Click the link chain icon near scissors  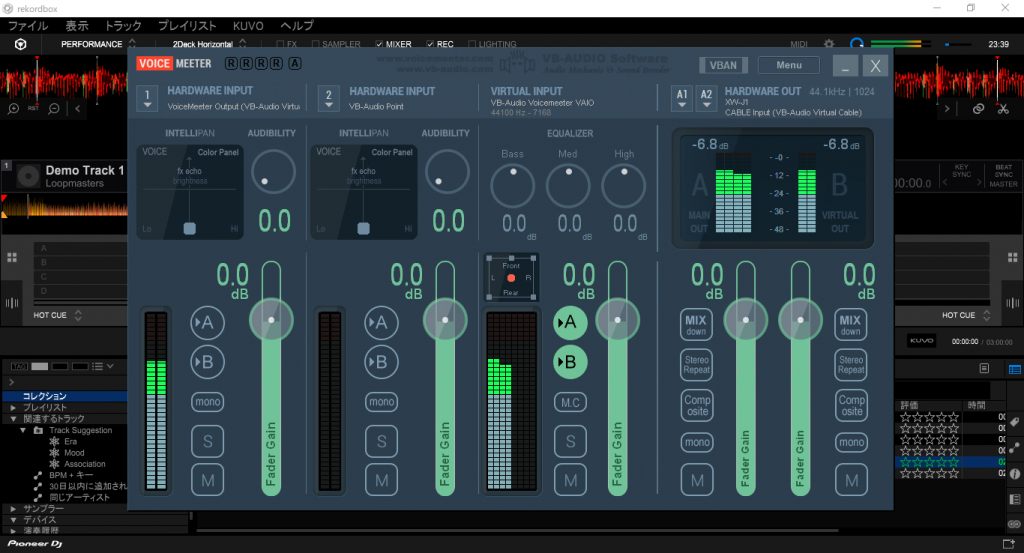(x=978, y=108)
